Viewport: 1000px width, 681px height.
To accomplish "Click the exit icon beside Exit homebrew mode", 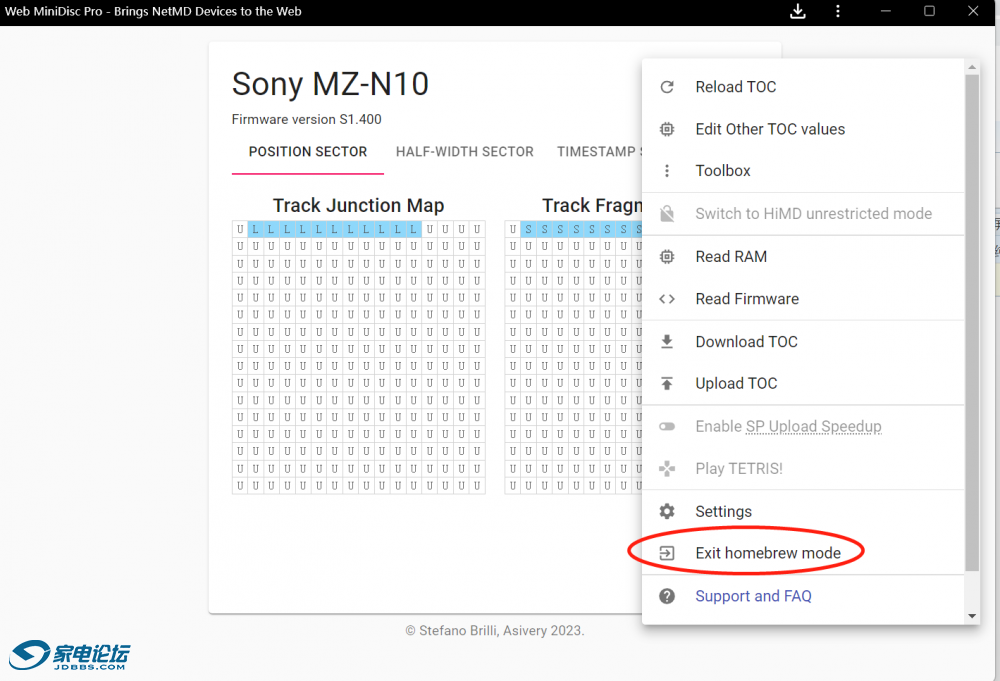I will [x=667, y=553].
